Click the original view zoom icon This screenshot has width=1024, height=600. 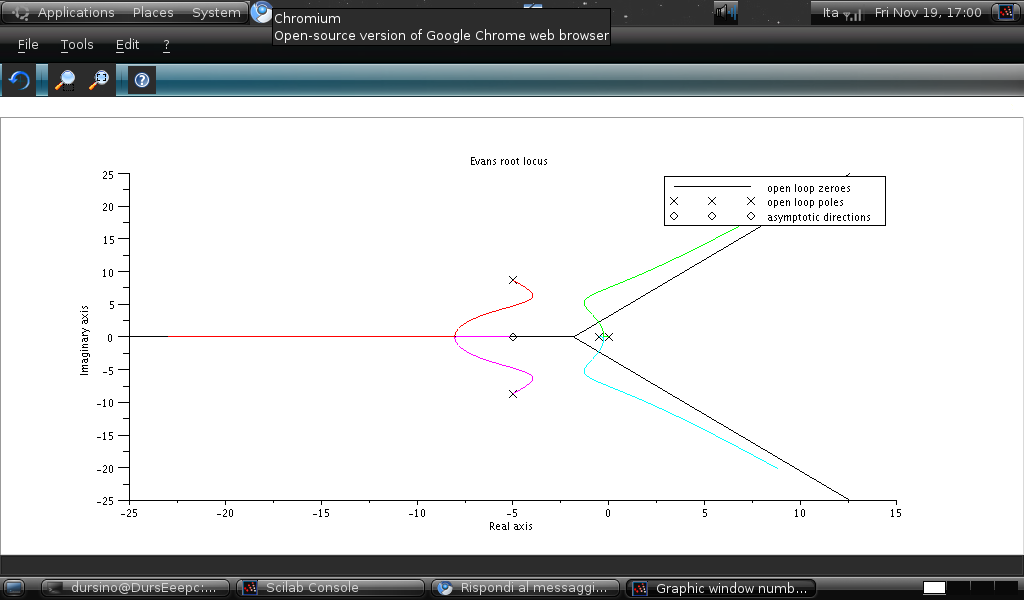(99, 80)
